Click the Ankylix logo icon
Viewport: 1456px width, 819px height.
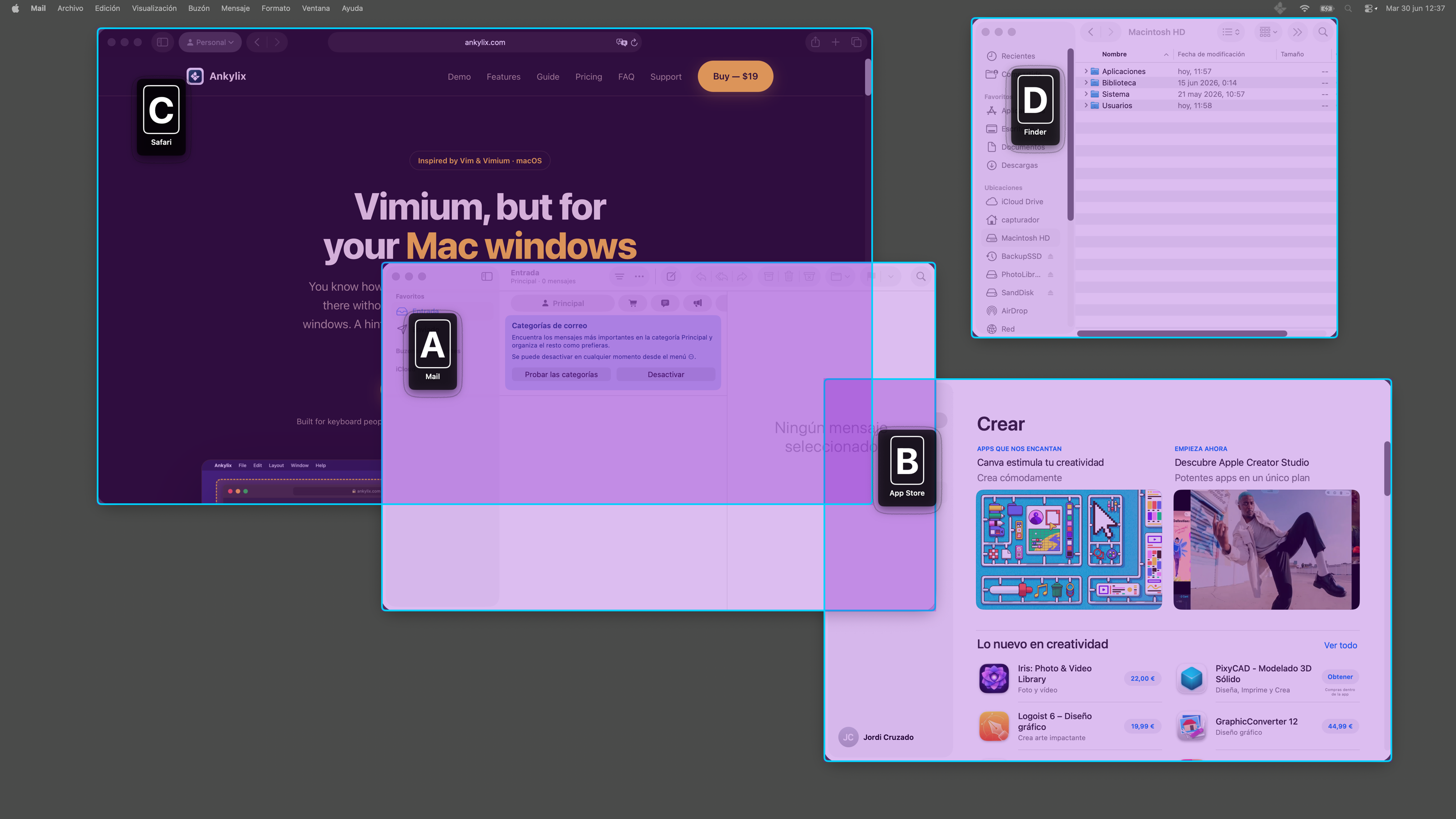point(195,76)
